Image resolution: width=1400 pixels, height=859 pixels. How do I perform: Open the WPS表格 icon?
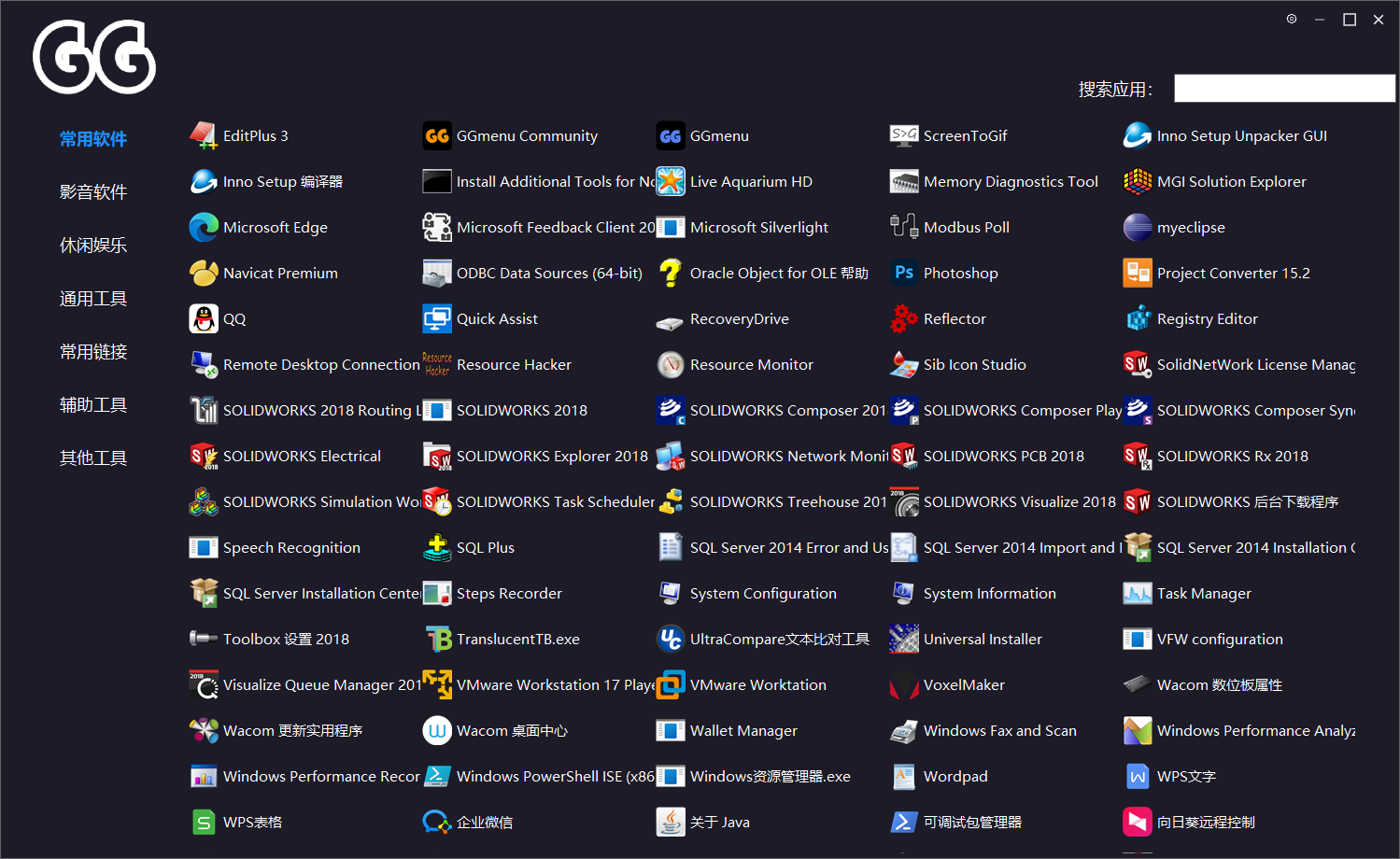pos(204,822)
